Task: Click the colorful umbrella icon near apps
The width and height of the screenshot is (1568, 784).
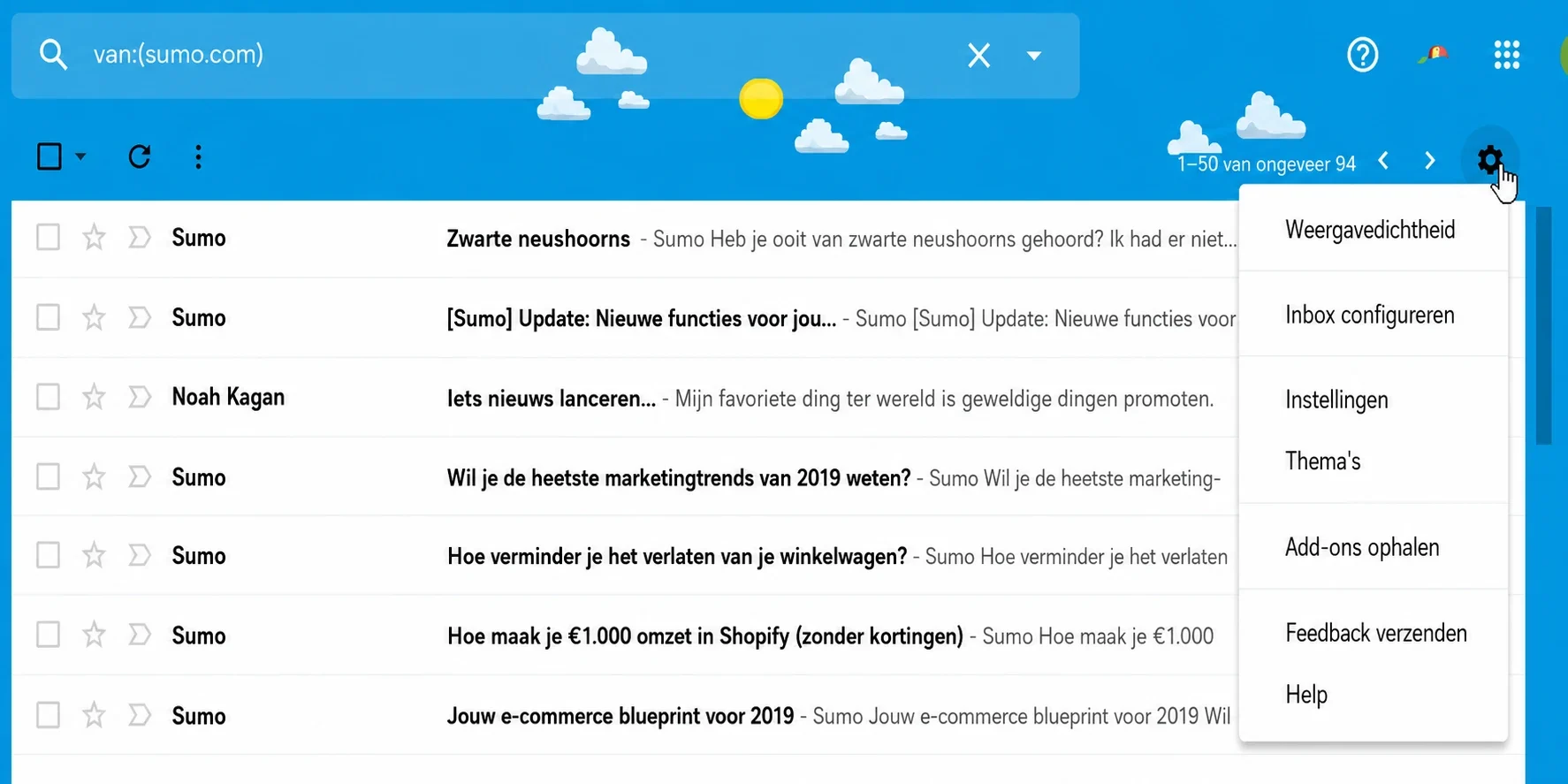Action: [x=1434, y=55]
